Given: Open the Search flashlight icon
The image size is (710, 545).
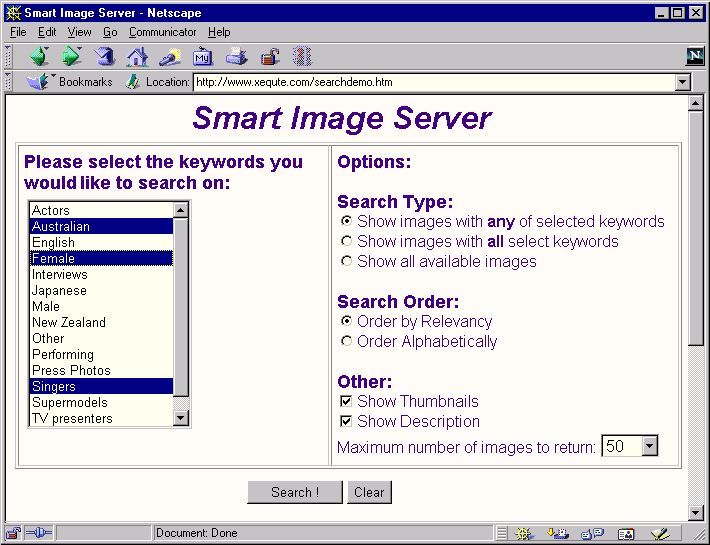Looking at the screenshot, I should coord(170,57).
